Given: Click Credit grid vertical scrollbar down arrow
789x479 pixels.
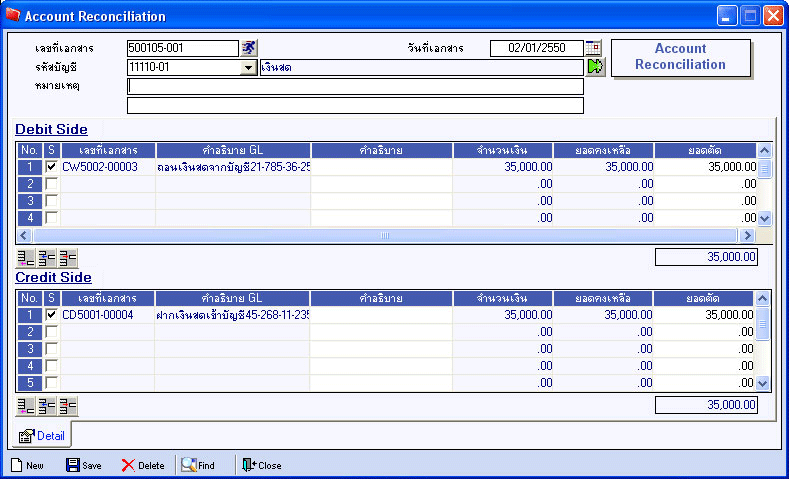Looking at the screenshot, I should click(762, 383).
